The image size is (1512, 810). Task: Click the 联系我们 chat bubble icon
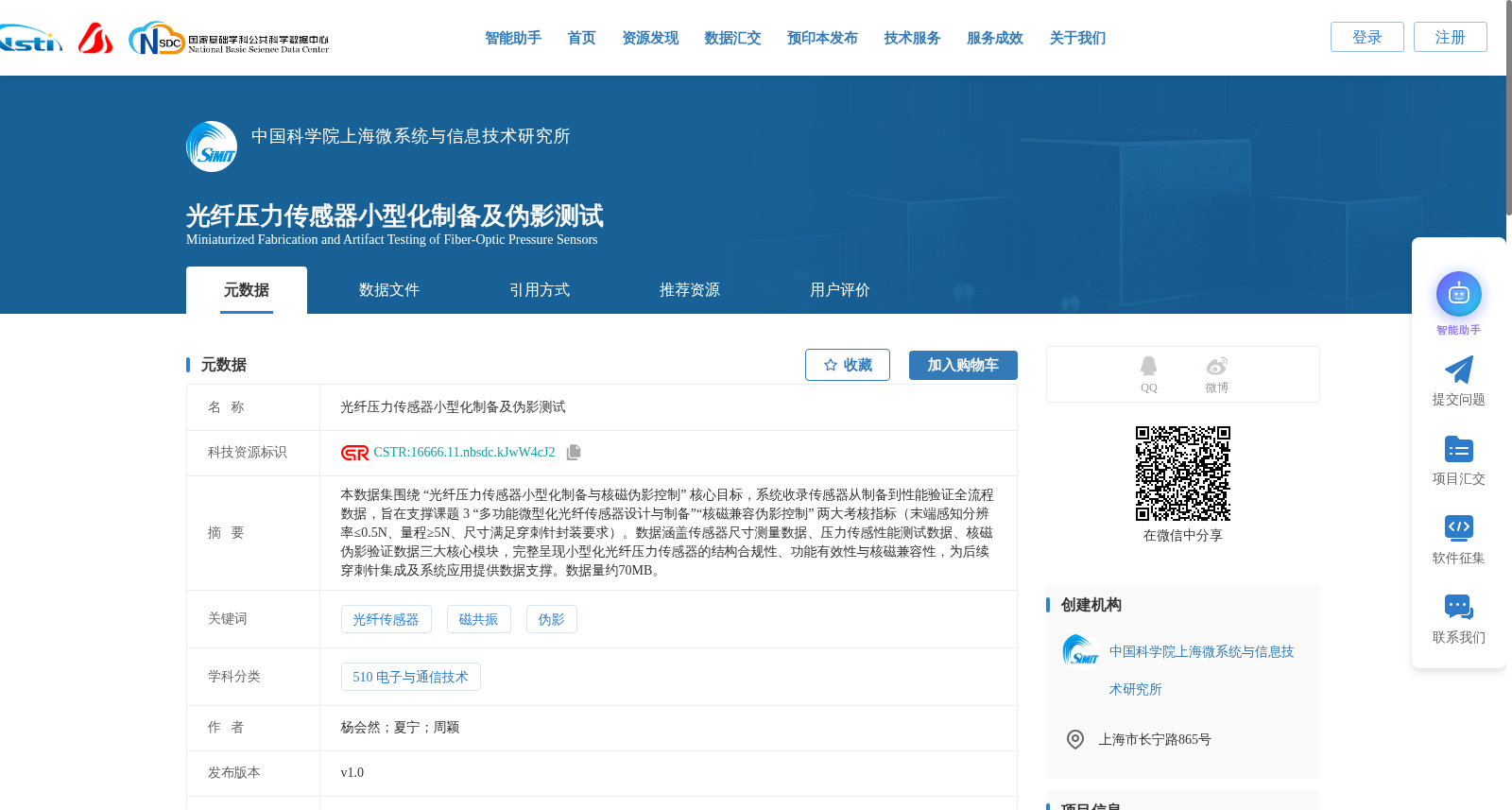[1459, 607]
